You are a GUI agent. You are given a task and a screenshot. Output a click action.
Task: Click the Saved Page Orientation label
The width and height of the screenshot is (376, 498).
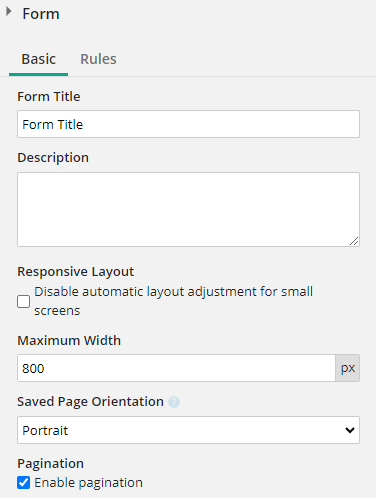(x=90, y=402)
